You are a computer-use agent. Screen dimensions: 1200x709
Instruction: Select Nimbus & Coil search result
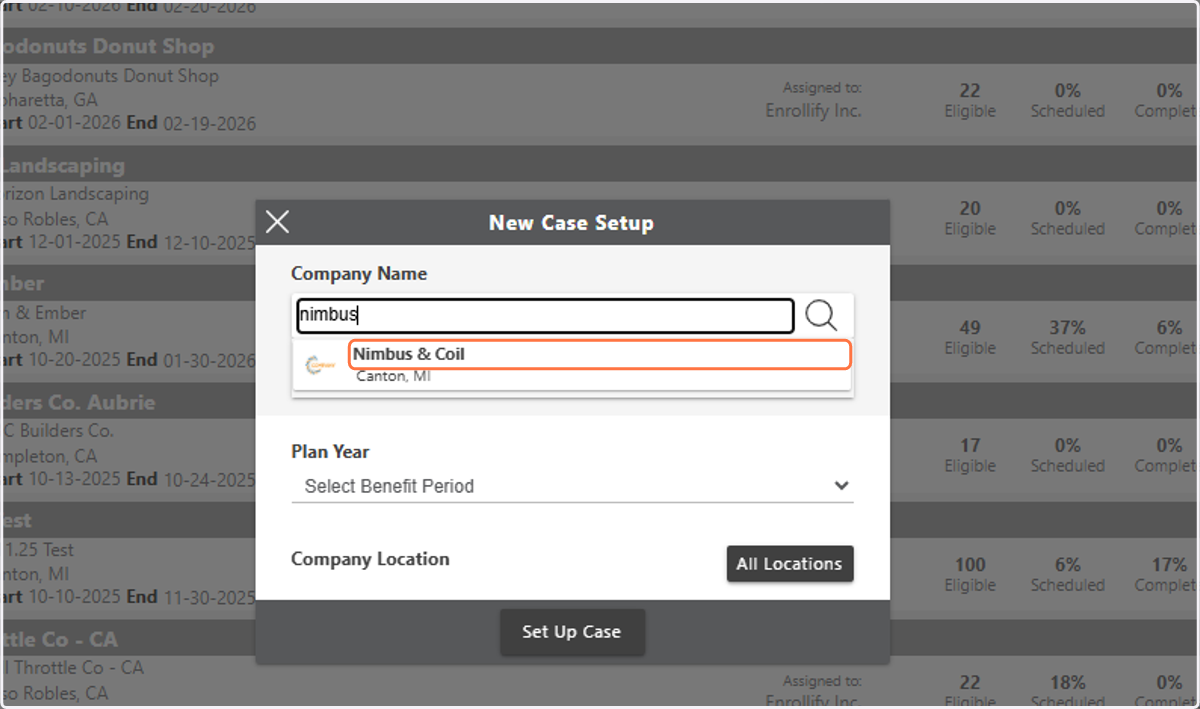pos(600,354)
